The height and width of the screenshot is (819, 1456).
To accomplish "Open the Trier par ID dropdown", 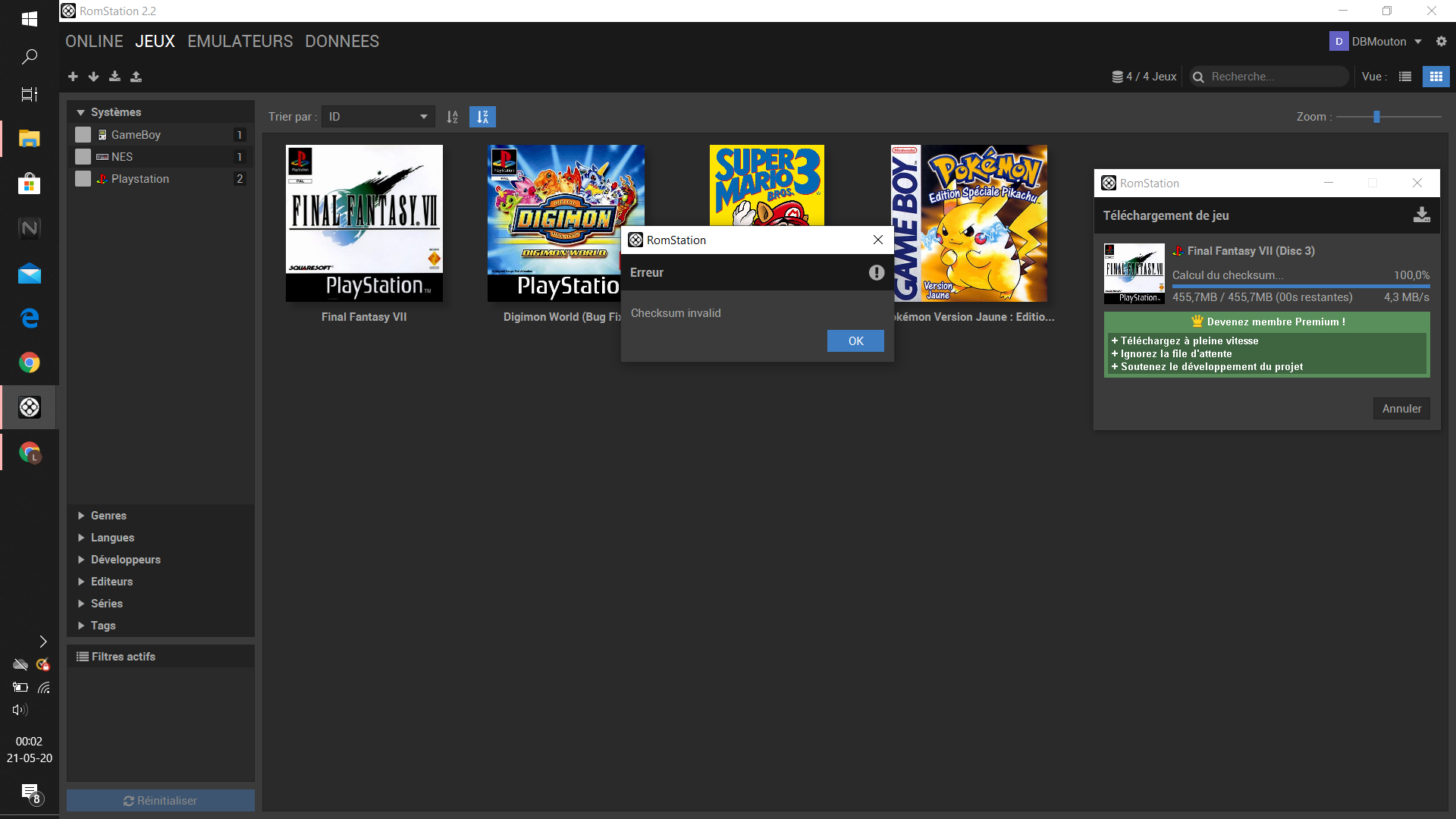I will (378, 117).
